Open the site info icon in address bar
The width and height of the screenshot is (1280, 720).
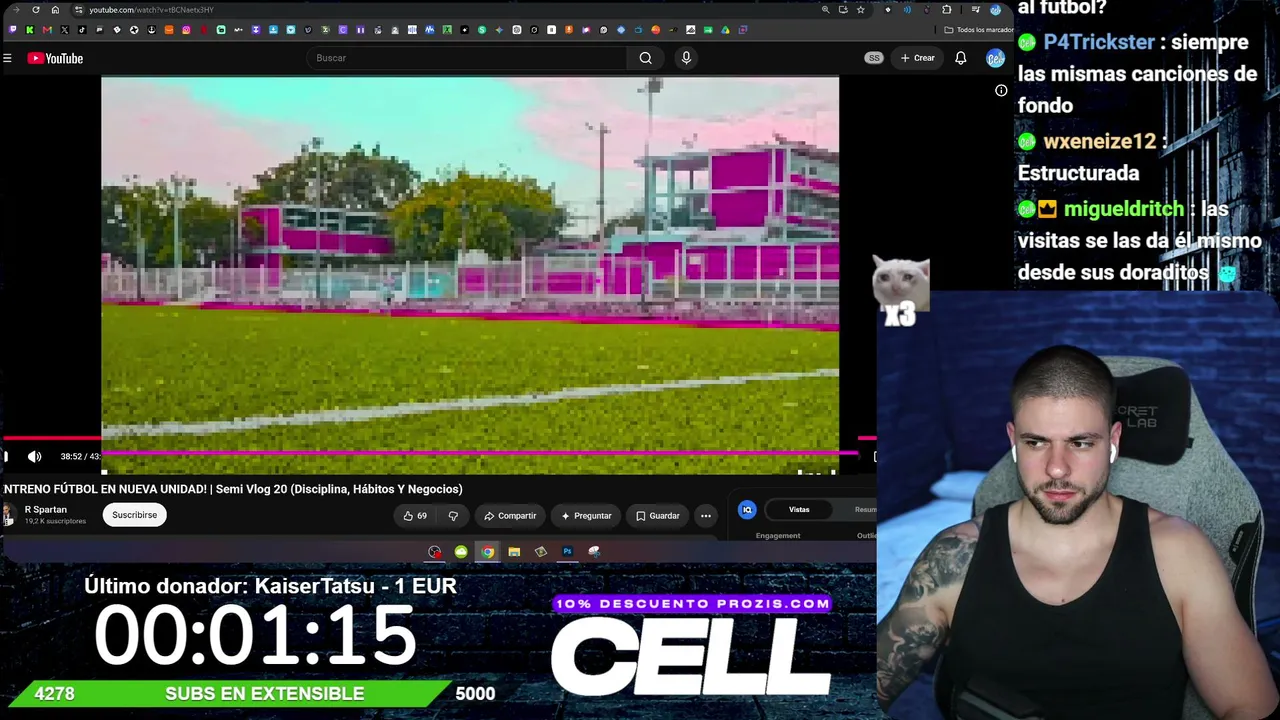(x=78, y=10)
